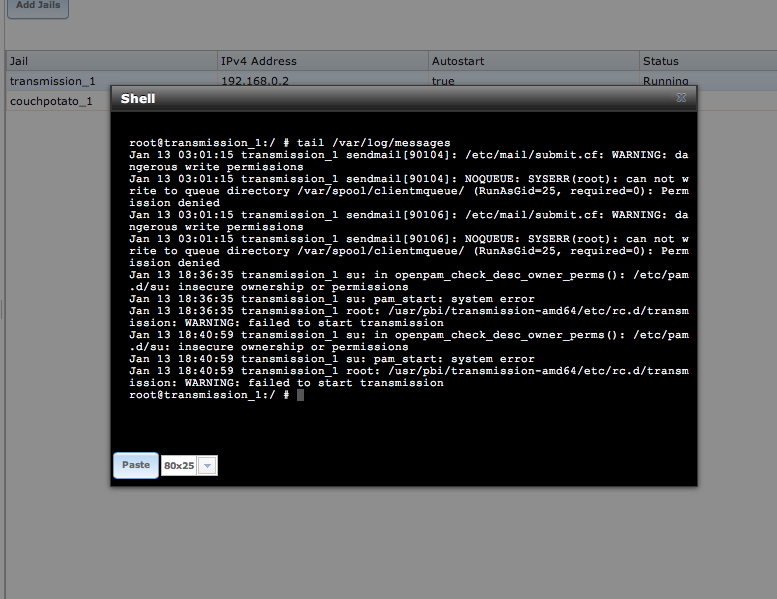This screenshot has height=599, width=777.
Task: Click the Paste button in Shell
Action: [x=136, y=465]
